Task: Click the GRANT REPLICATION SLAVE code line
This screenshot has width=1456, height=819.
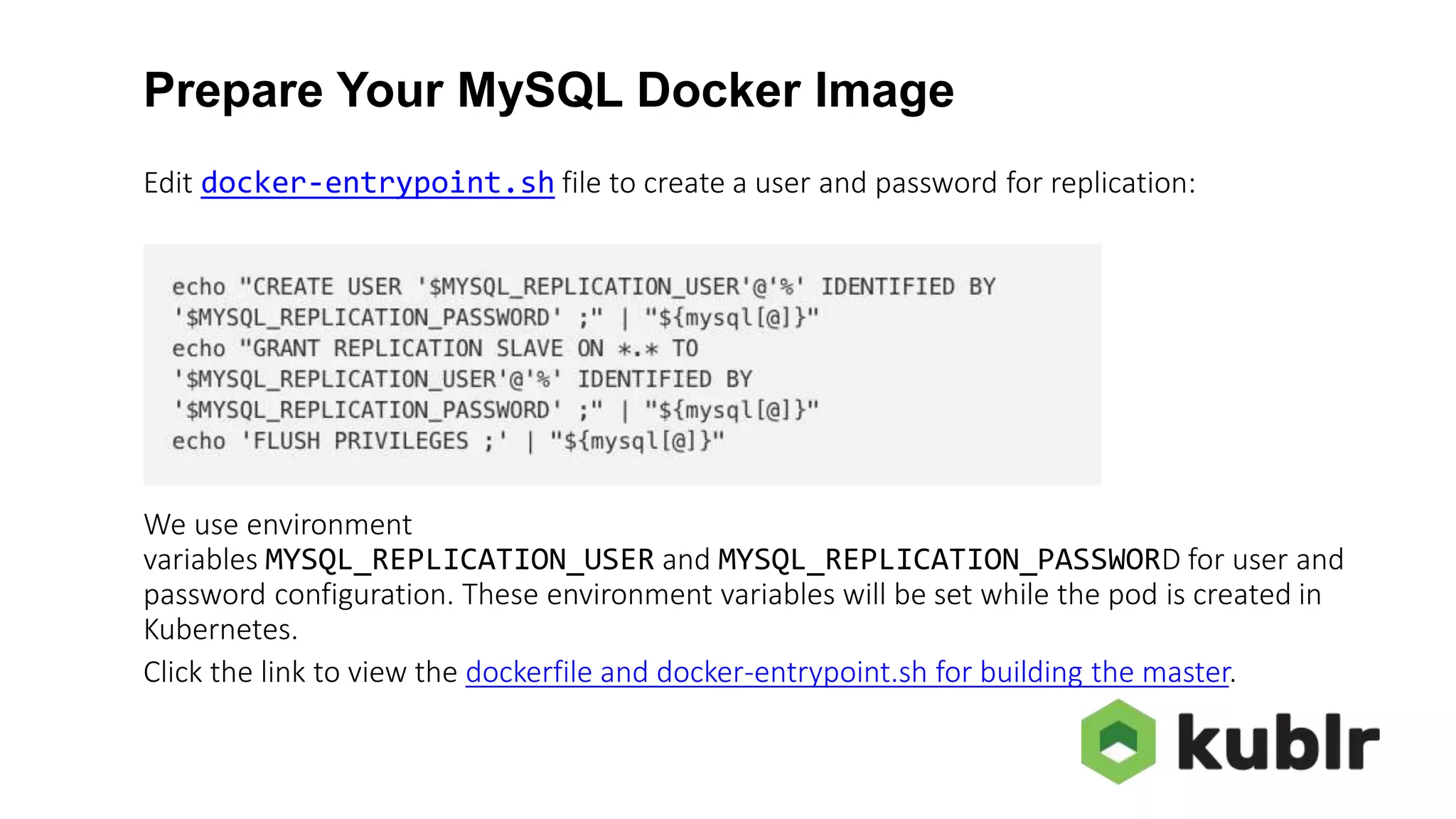Action: (435, 349)
